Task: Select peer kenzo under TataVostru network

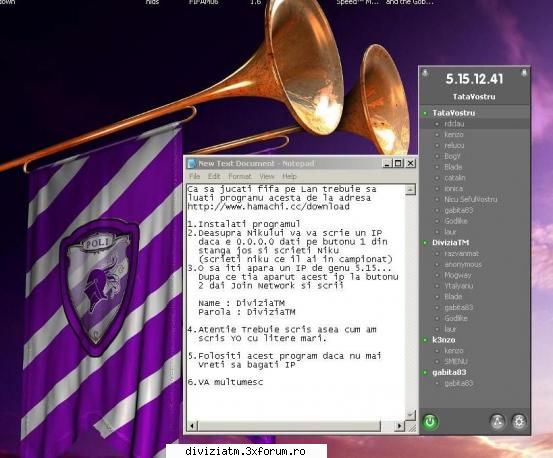Action: tap(474, 134)
